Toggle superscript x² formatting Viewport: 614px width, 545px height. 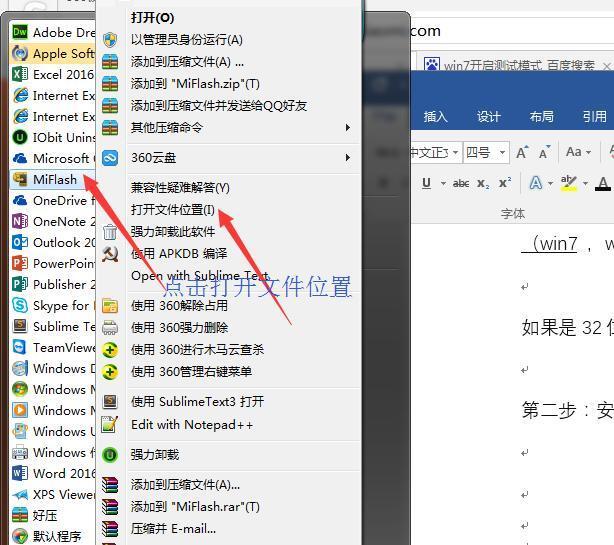tap(505, 183)
